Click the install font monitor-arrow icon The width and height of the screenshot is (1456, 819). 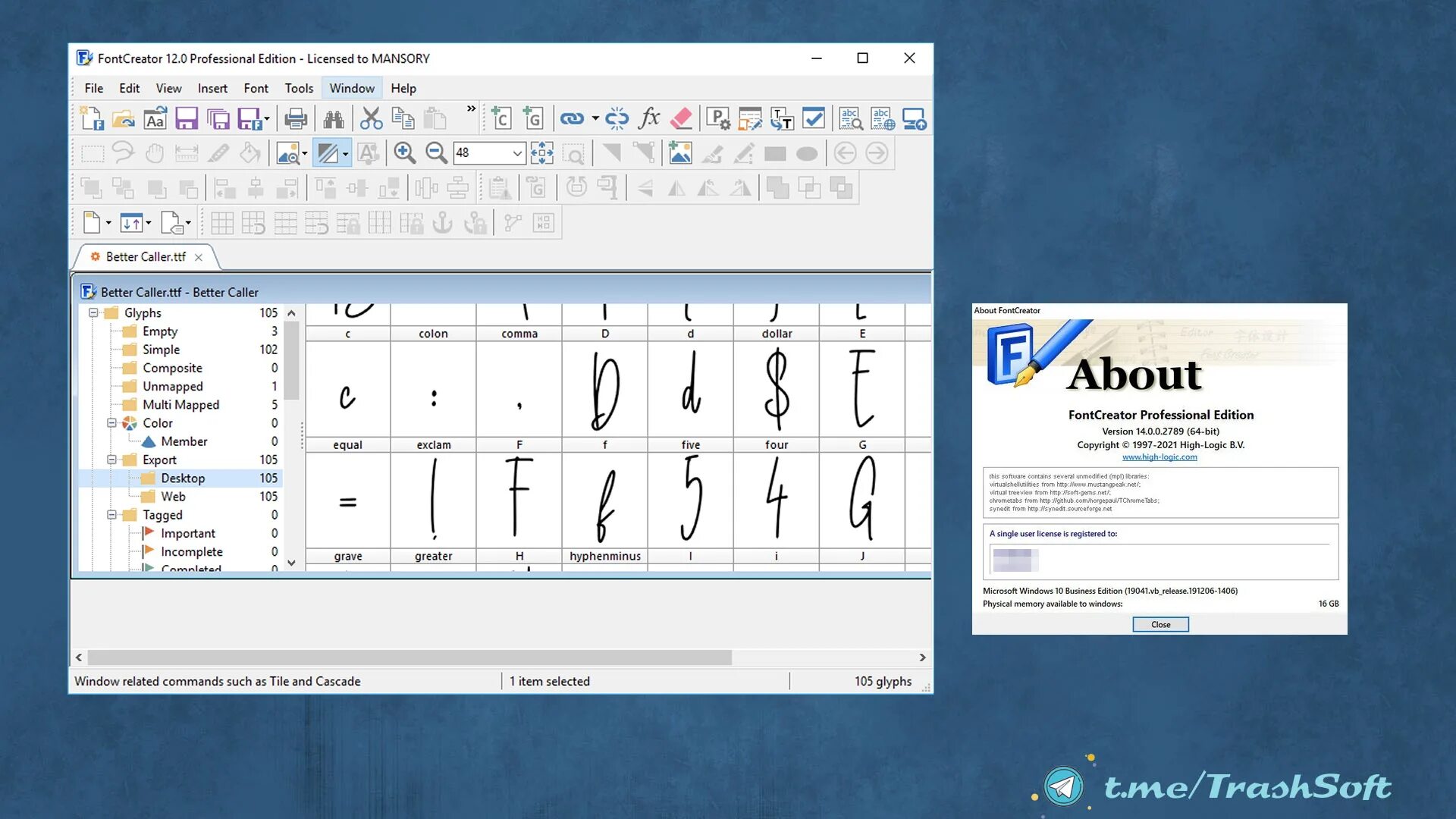[914, 119]
